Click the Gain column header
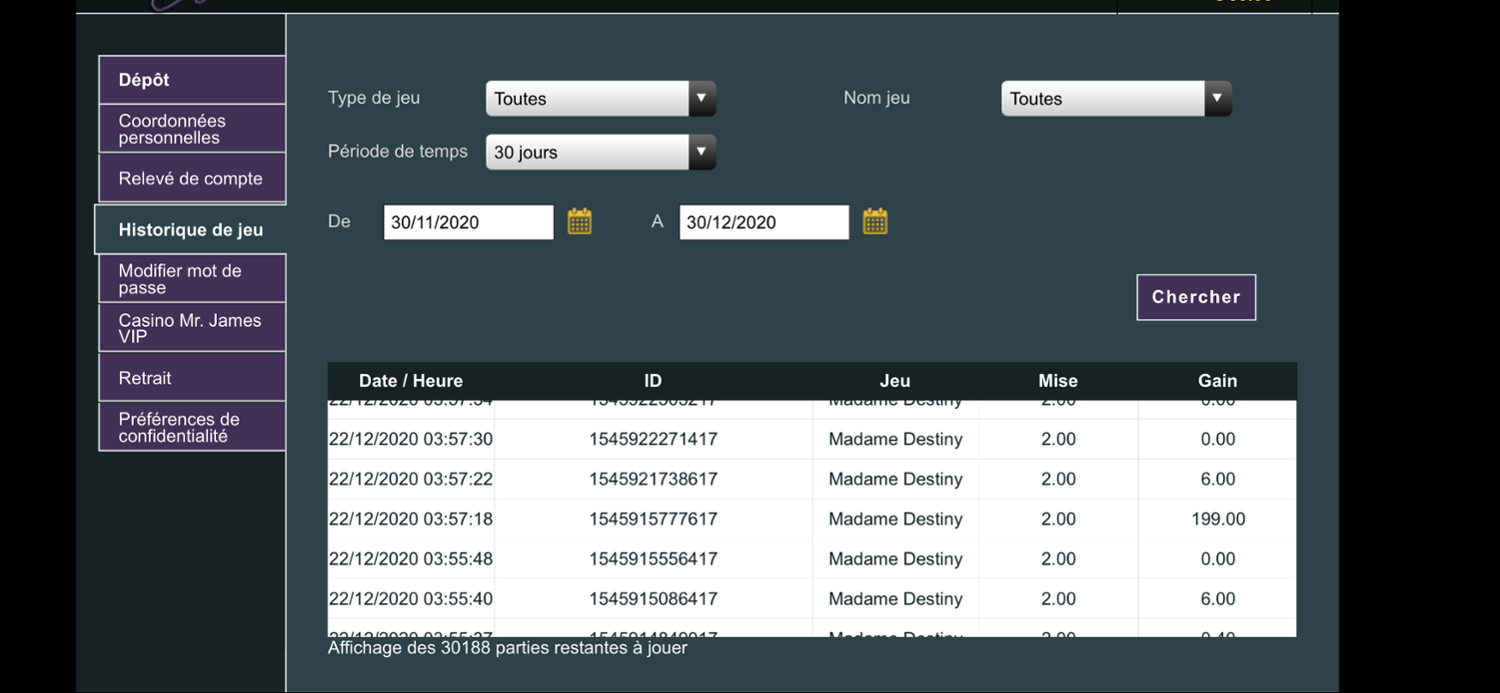The image size is (1500, 693). [1217, 381]
